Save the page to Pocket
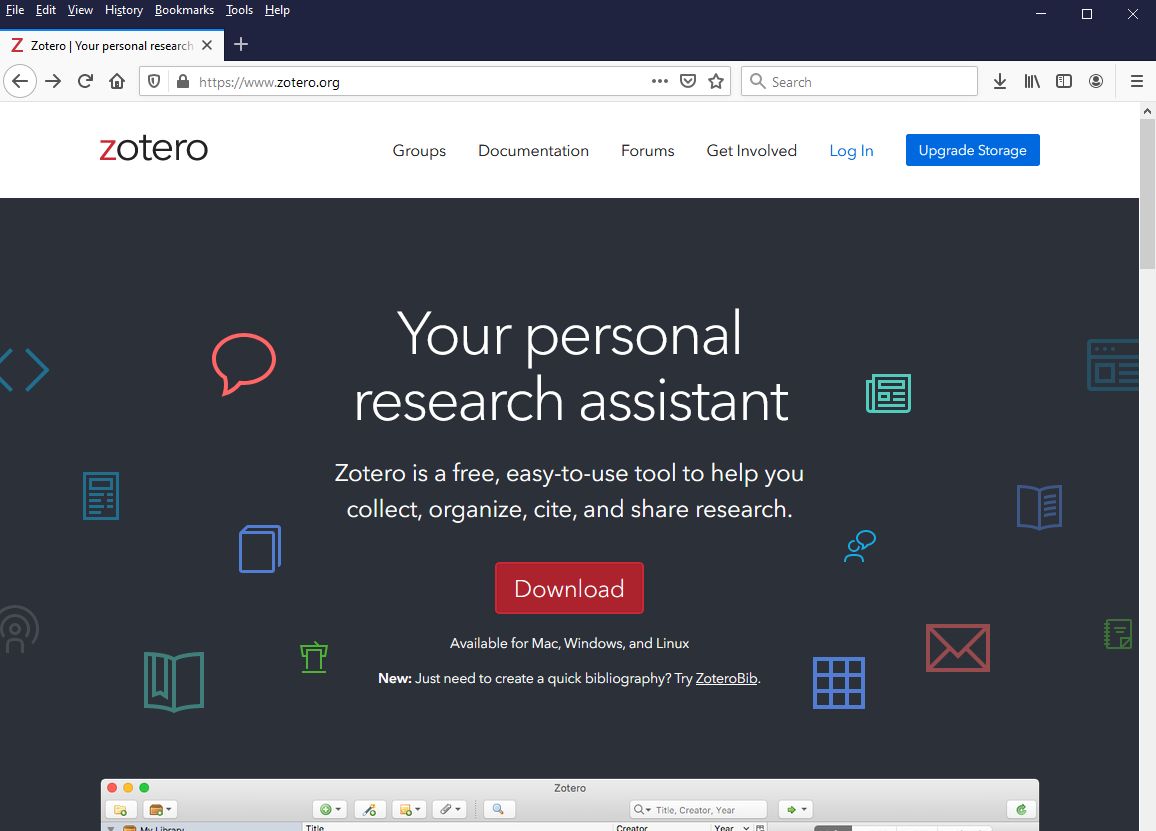 pyautogui.click(x=688, y=81)
